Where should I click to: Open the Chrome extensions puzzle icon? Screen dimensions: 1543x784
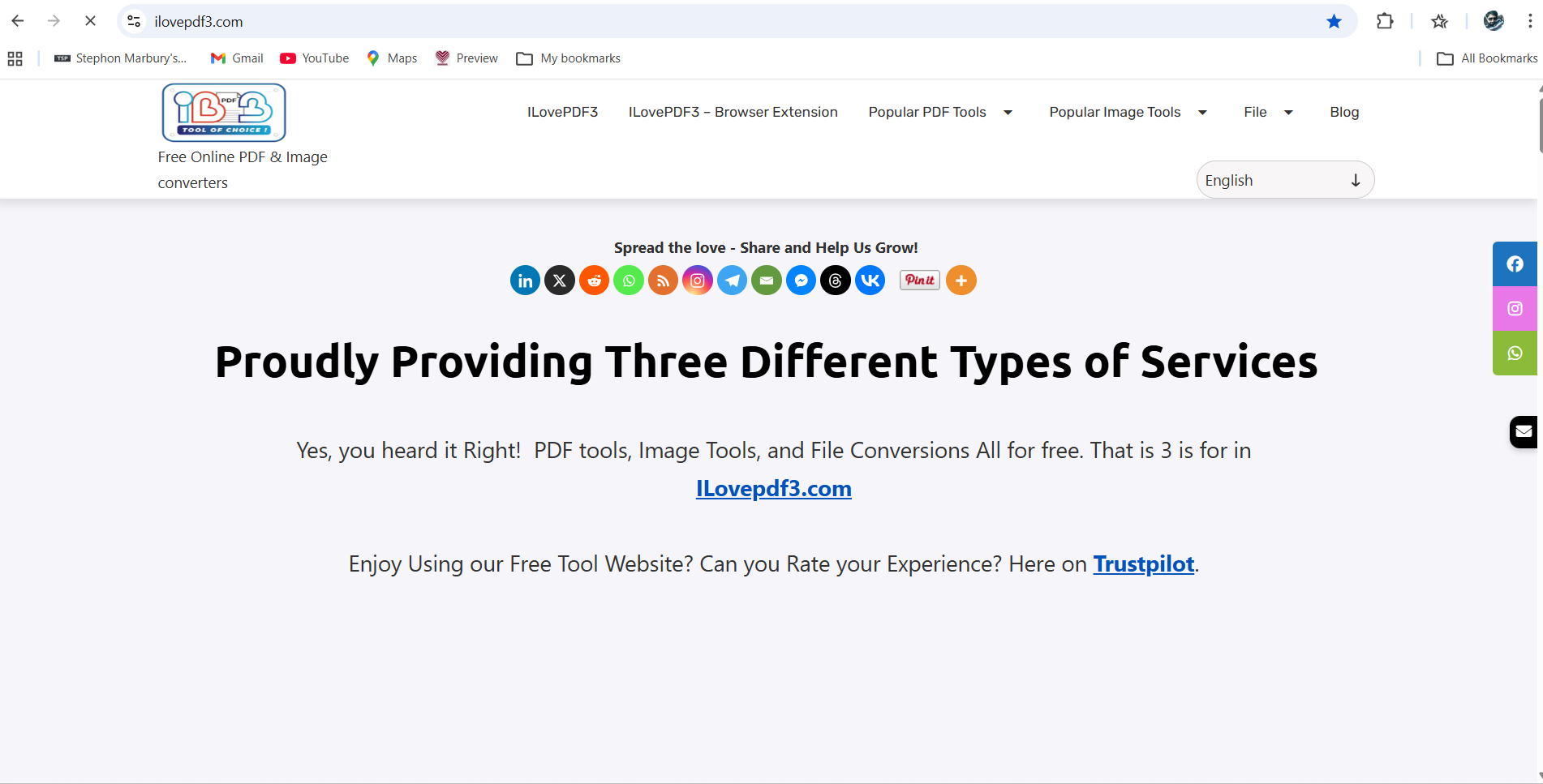pyautogui.click(x=1385, y=21)
